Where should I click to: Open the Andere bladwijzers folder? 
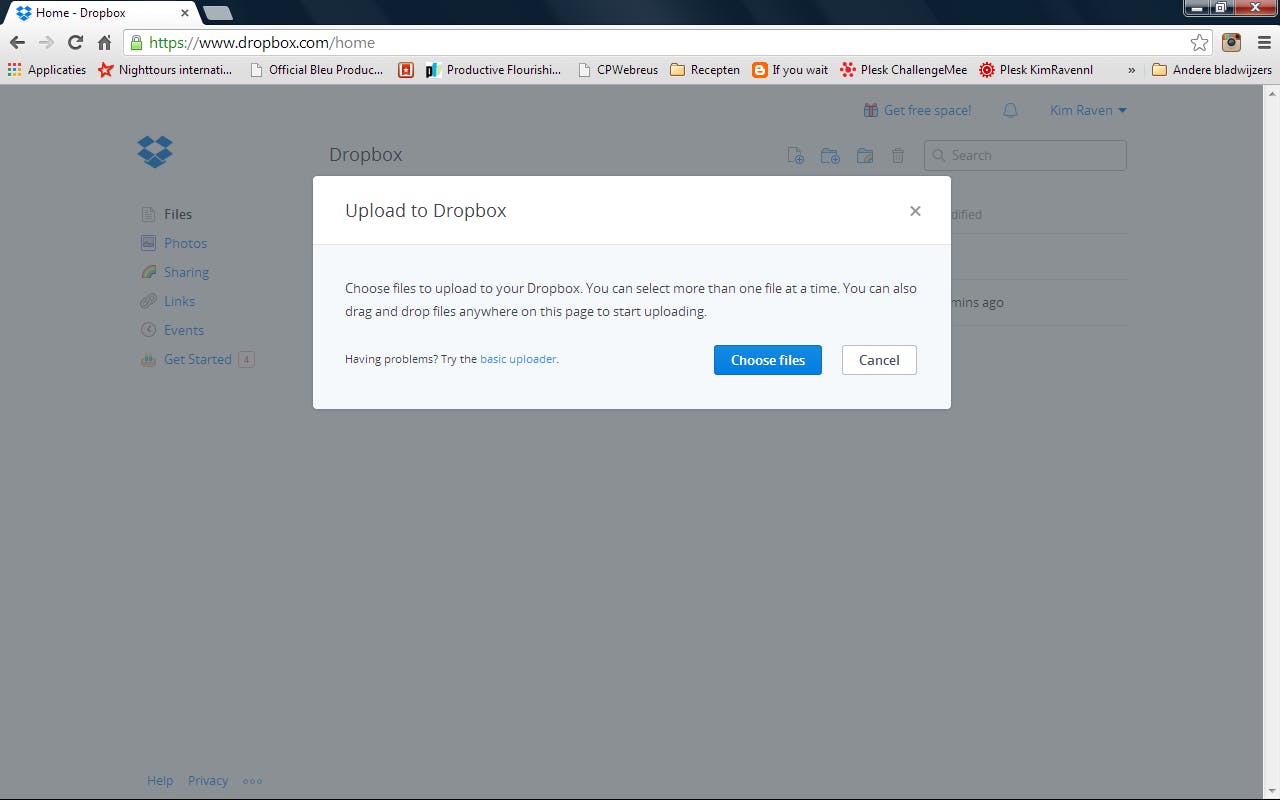[1212, 70]
